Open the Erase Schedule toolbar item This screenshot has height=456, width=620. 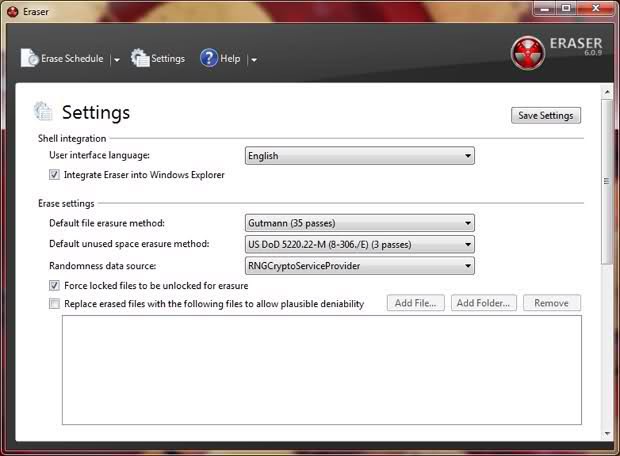coord(70,59)
